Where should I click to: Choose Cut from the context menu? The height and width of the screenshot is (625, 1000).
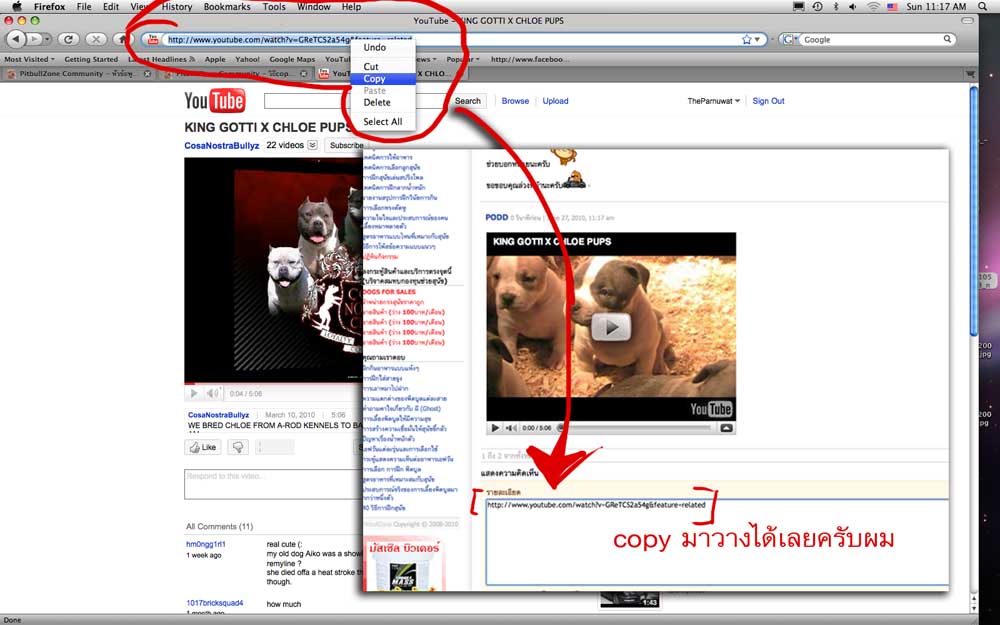(x=383, y=66)
